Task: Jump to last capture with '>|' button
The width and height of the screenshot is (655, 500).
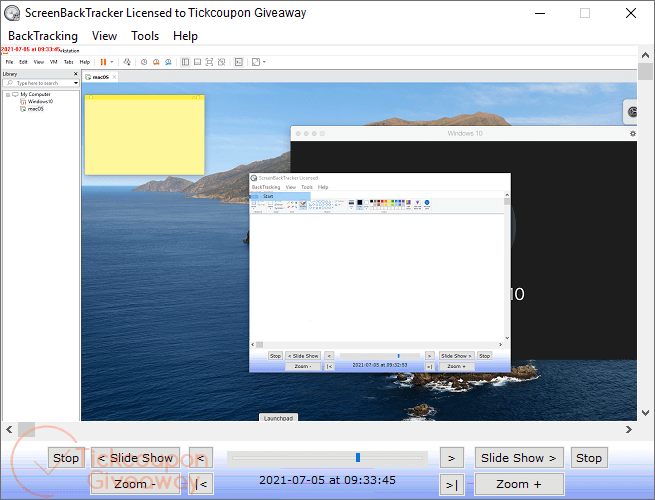Action: tap(452, 485)
